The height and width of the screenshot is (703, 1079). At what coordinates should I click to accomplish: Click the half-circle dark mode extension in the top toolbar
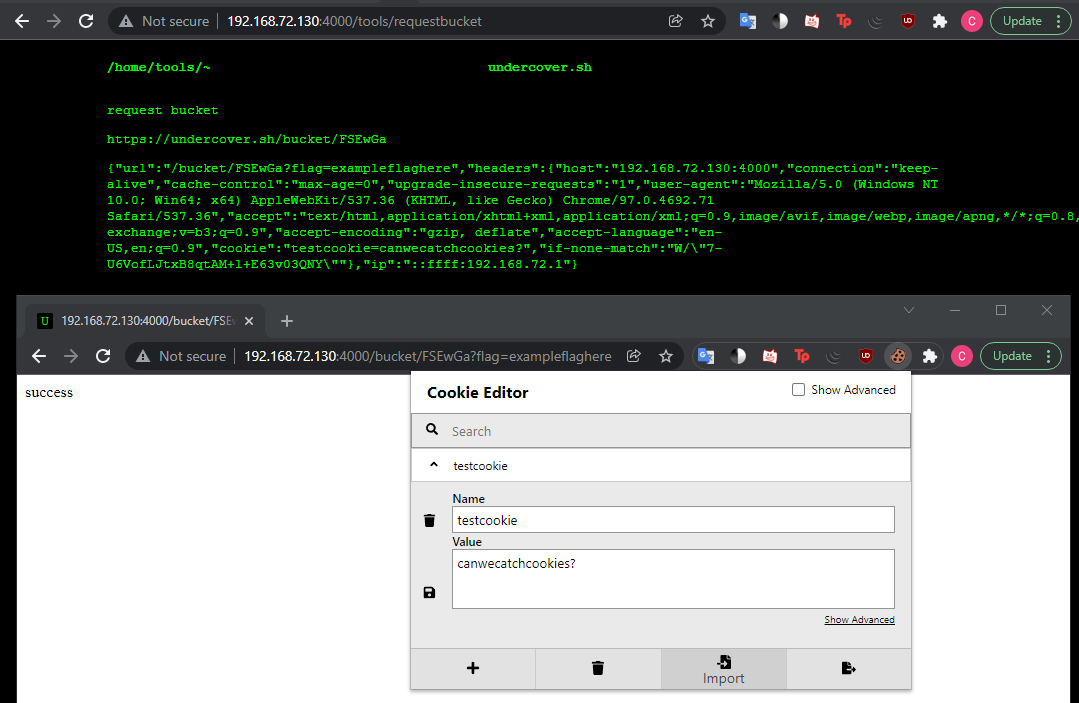click(780, 21)
